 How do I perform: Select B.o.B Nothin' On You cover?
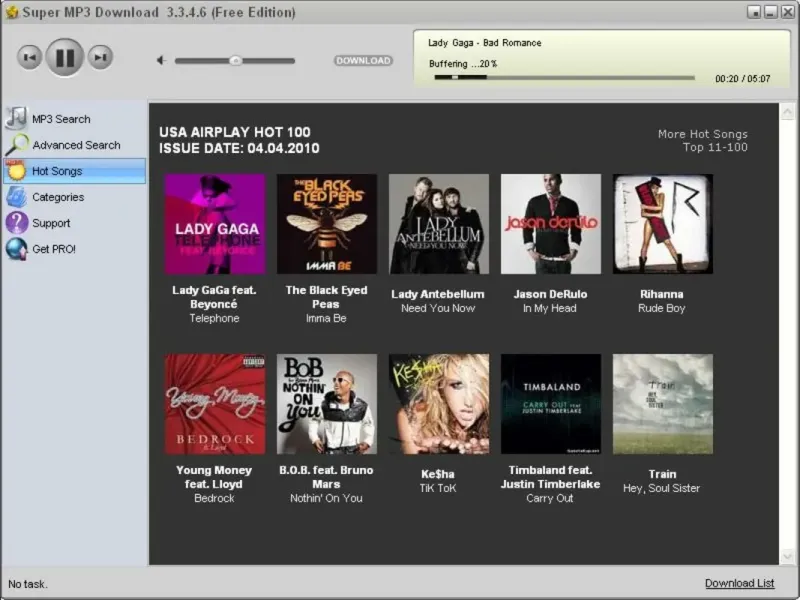click(x=327, y=404)
